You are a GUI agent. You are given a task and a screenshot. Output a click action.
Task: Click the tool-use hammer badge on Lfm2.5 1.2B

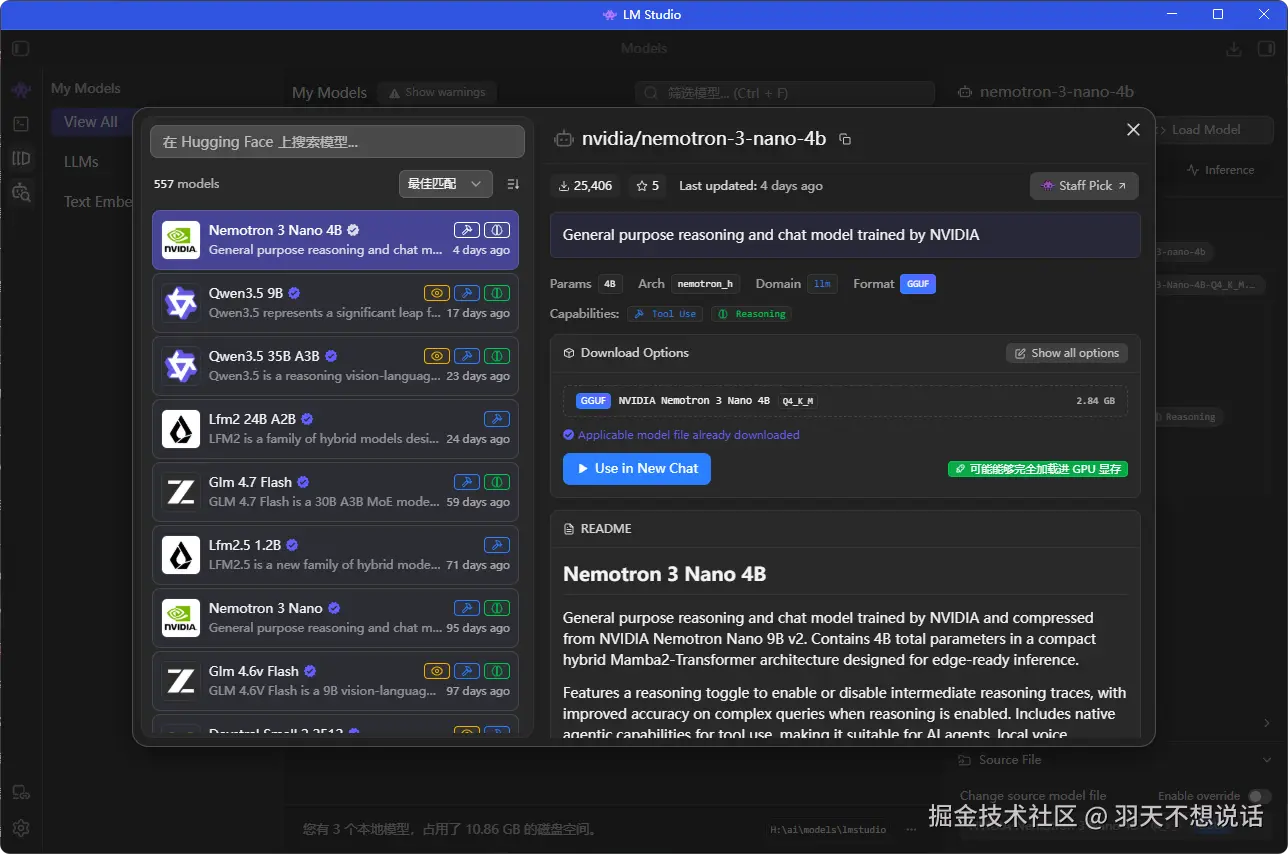coord(497,545)
